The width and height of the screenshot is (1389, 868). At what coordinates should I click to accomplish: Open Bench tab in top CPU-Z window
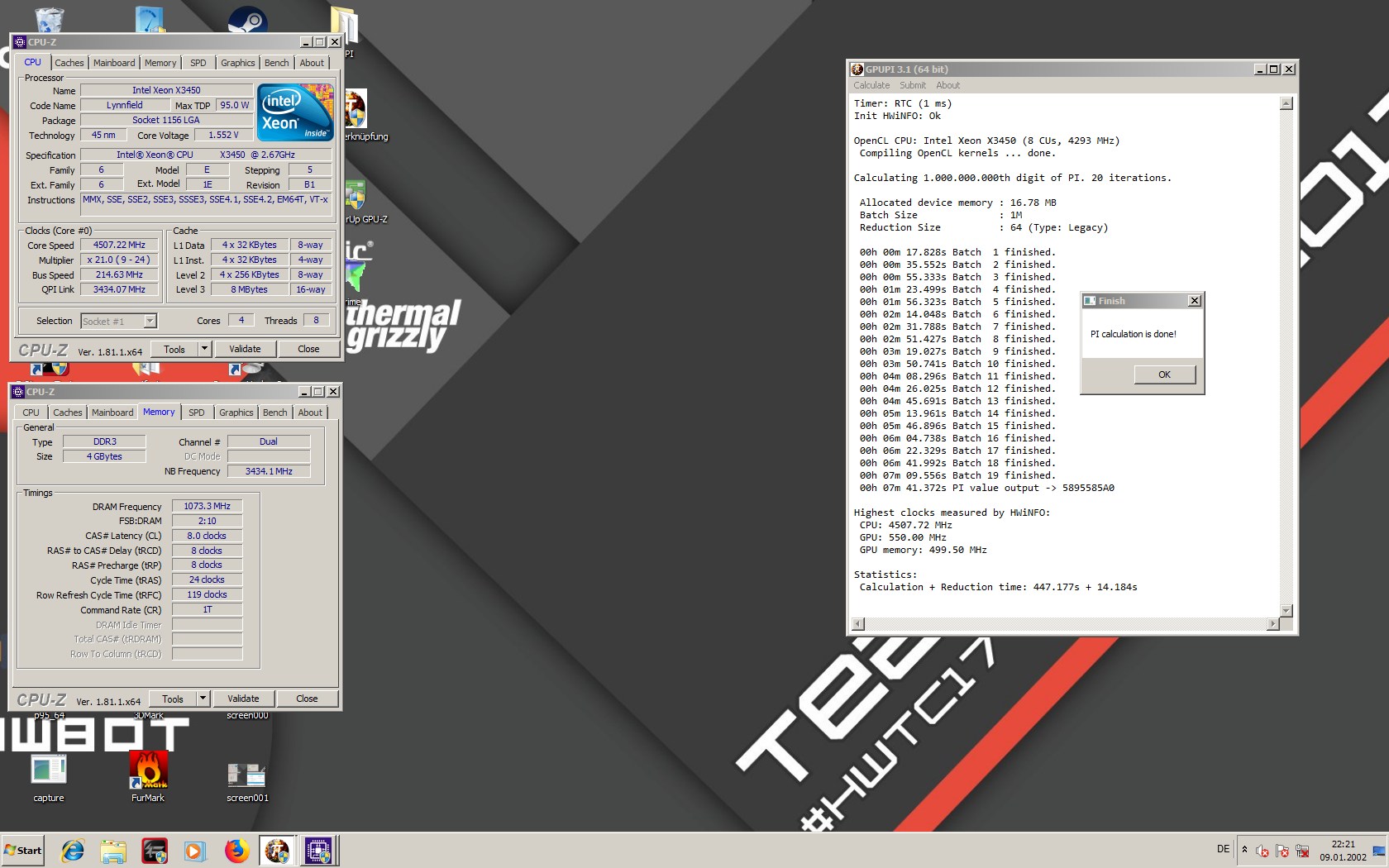(277, 63)
